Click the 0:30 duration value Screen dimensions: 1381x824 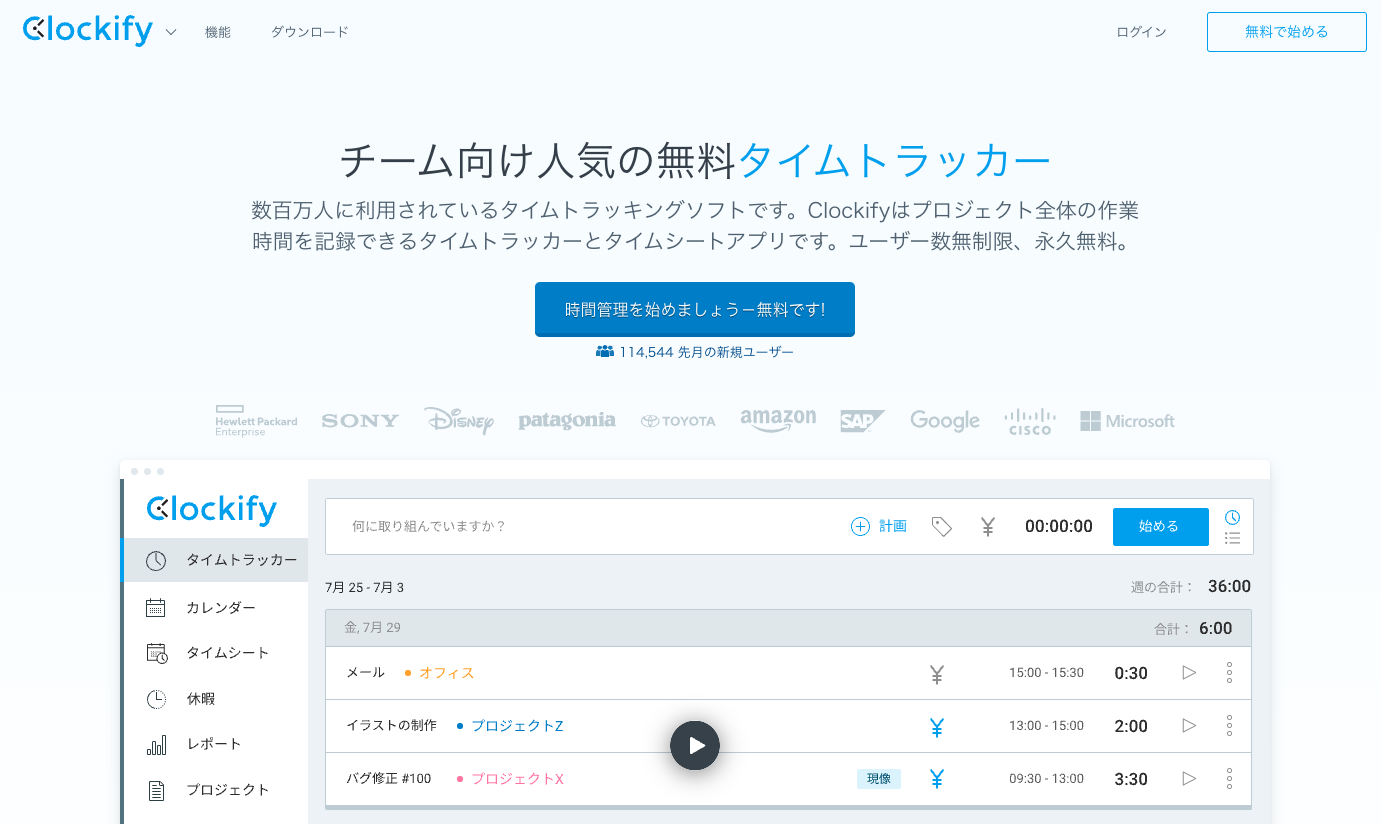[1131, 674]
